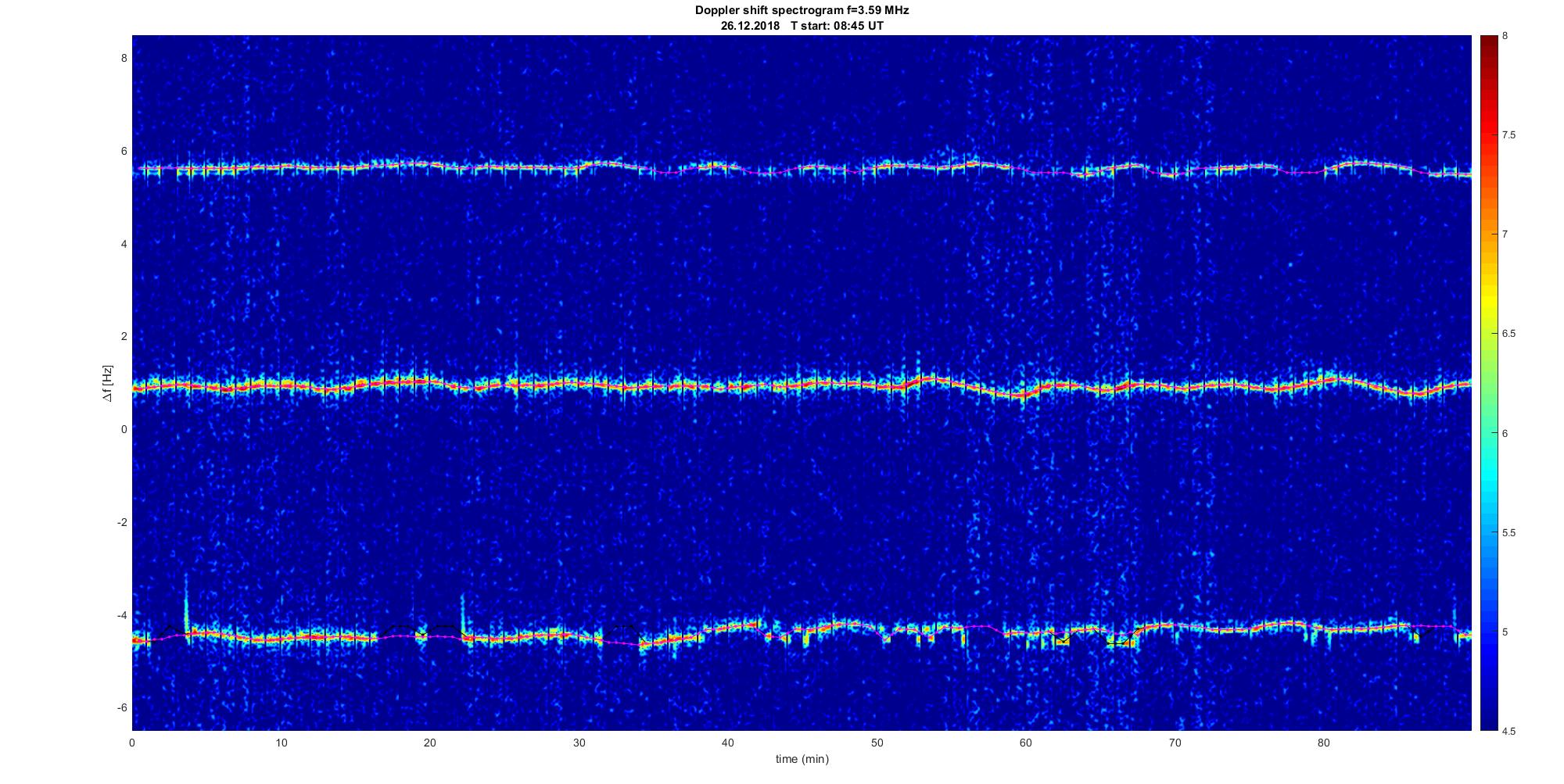Viewport: 1564px width, 784px height.
Task: Click the x-axis tick label 60
Action: [1026, 743]
